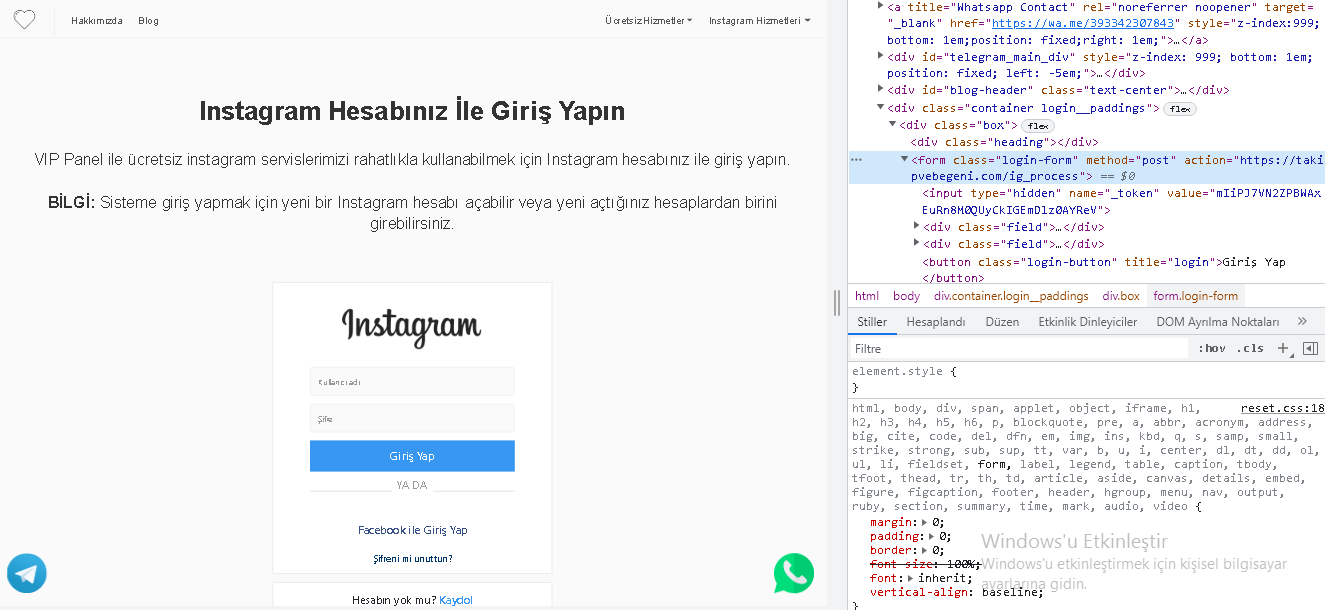The image size is (1325, 610).
Task: Collapse the login-form form node
Action: (905, 159)
